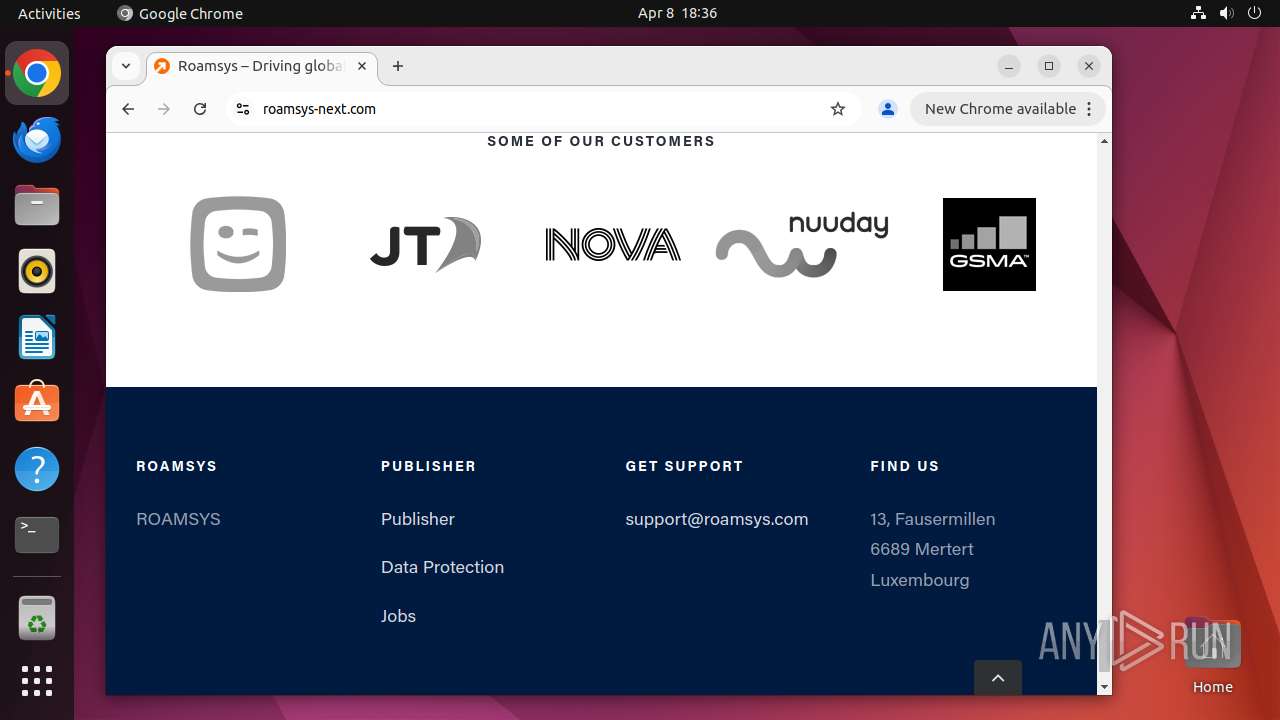The width and height of the screenshot is (1280, 720).
Task: Show Applications grid in the dock
Action: [37, 681]
